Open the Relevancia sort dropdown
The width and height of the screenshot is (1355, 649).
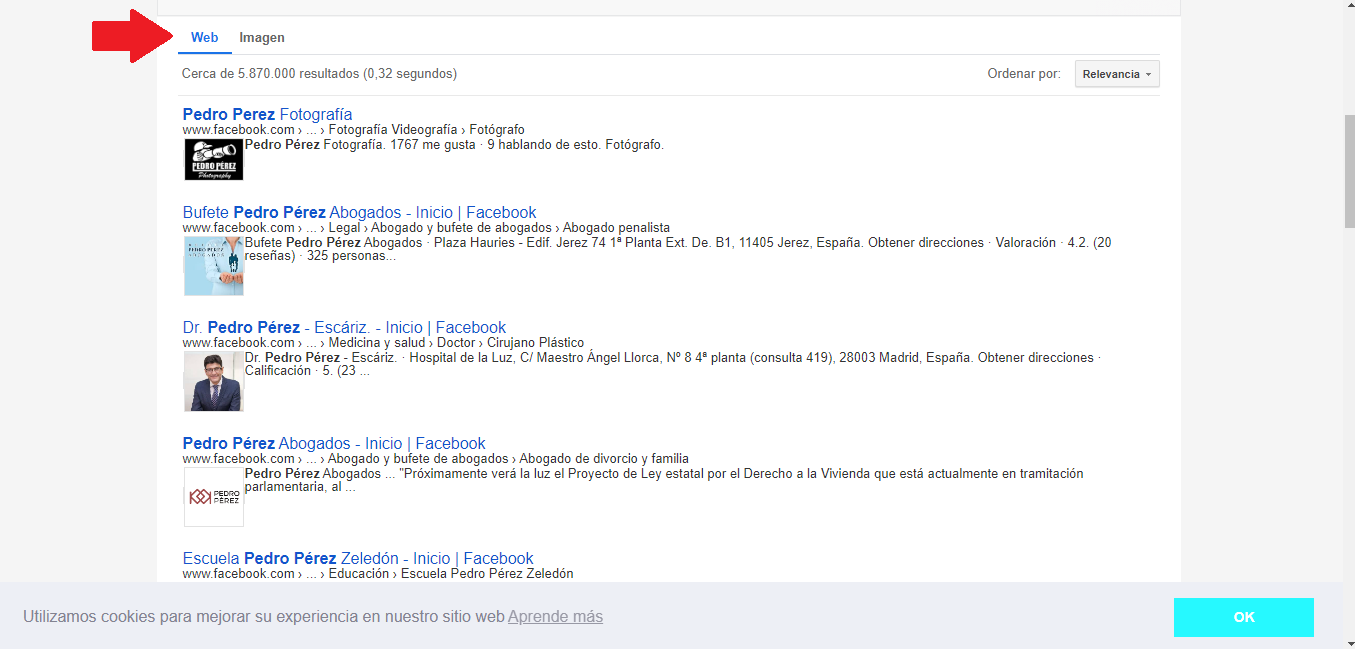tap(1117, 74)
